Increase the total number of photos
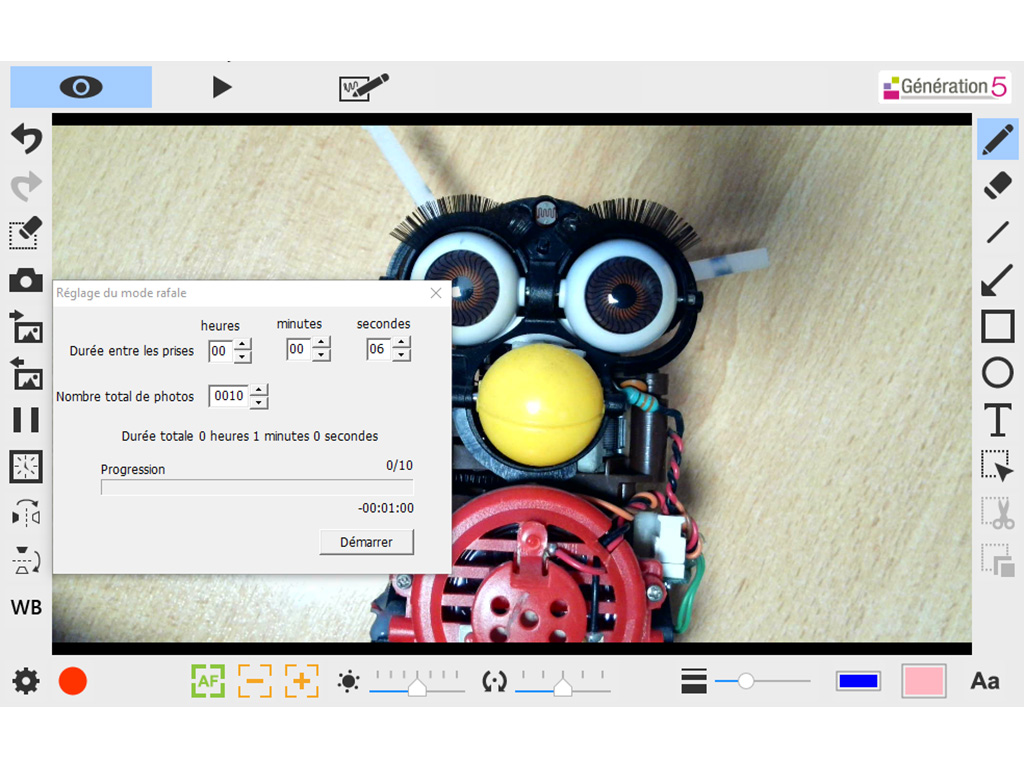Image resolution: width=1024 pixels, height=768 pixels. pos(259,390)
